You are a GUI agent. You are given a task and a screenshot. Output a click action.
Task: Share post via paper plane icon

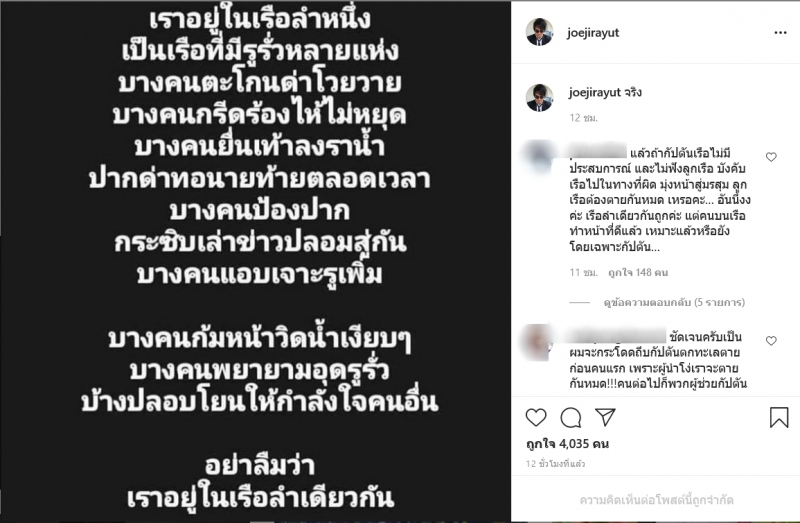click(605, 417)
